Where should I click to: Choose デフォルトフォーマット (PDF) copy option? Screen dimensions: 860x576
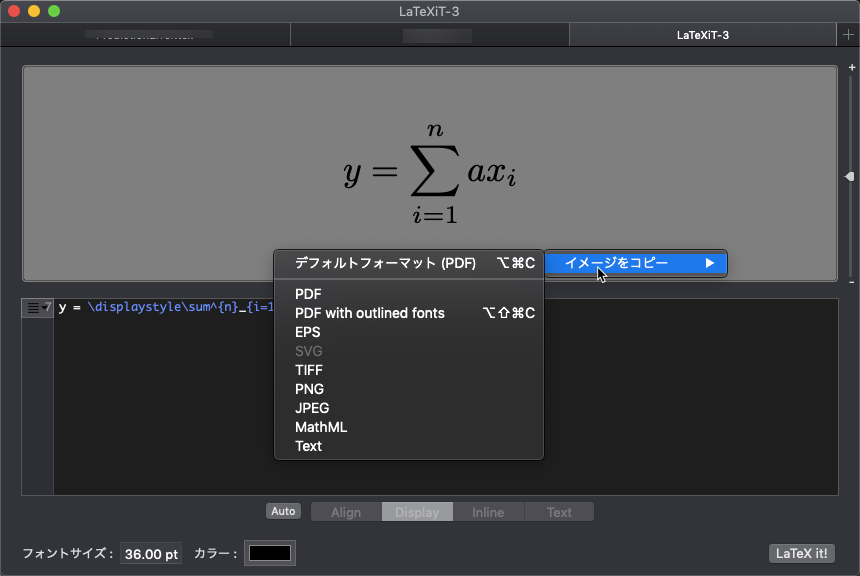click(409, 263)
